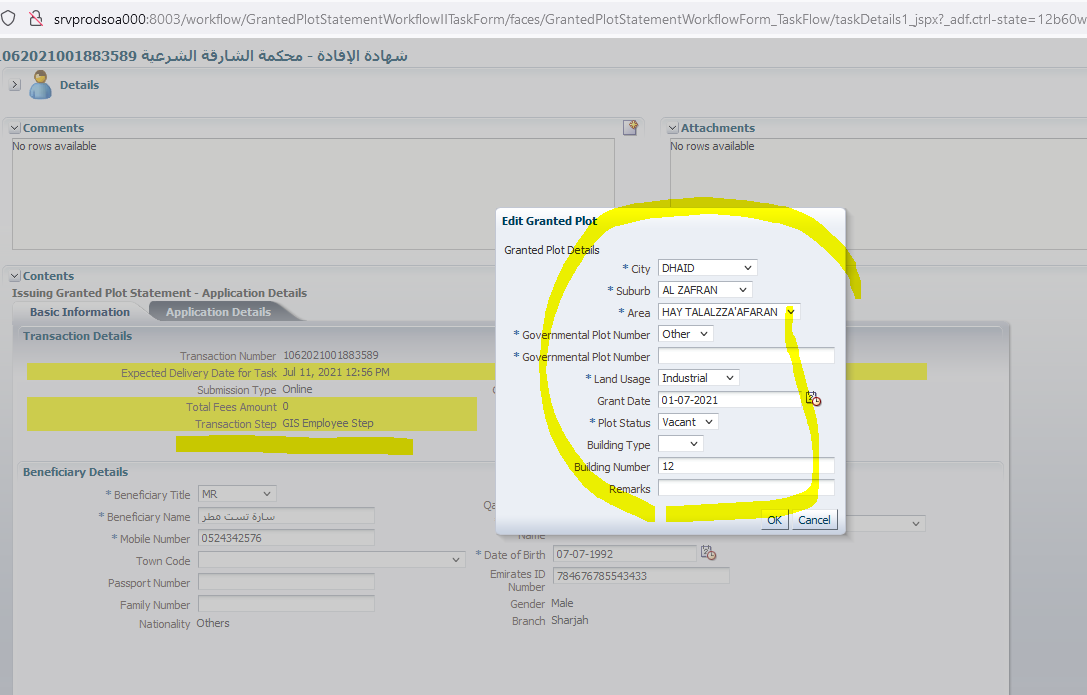The image size is (1087, 695).
Task: Click the Edit Granted Plot dialog title
Action: click(x=549, y=220)
